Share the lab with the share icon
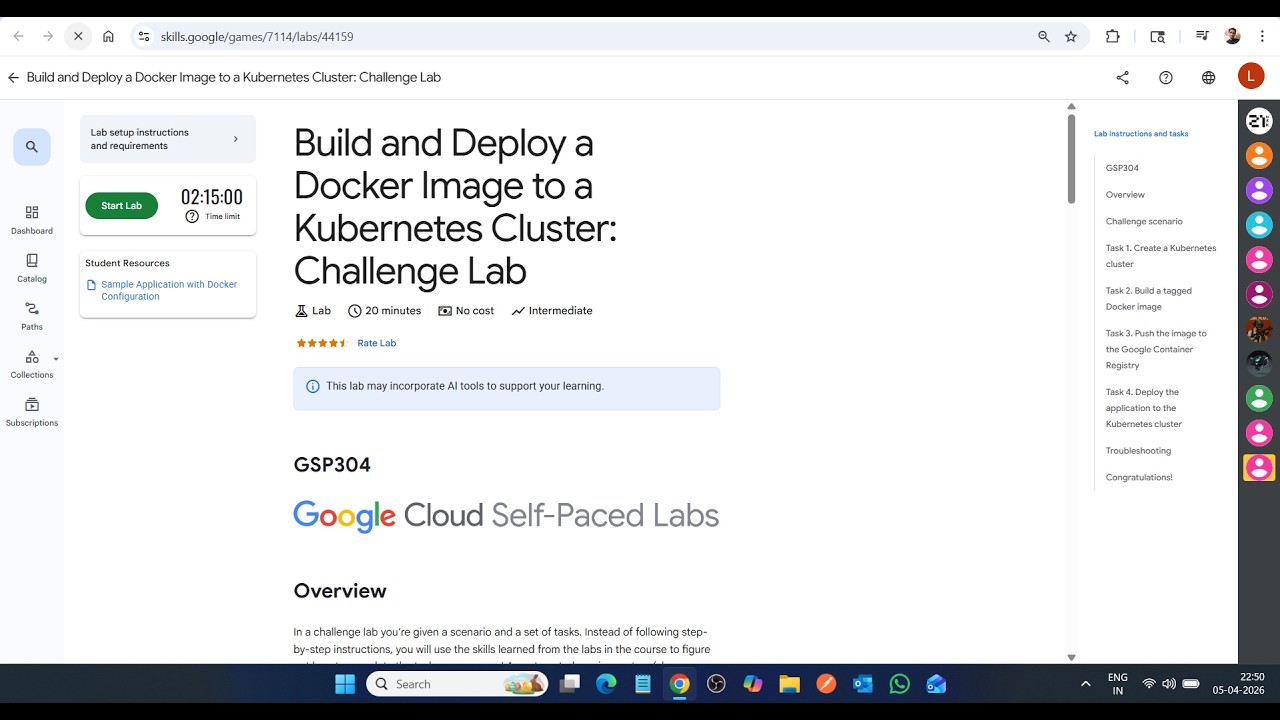The height and width of the screenshot is (720, 1280). point(1122,77)
